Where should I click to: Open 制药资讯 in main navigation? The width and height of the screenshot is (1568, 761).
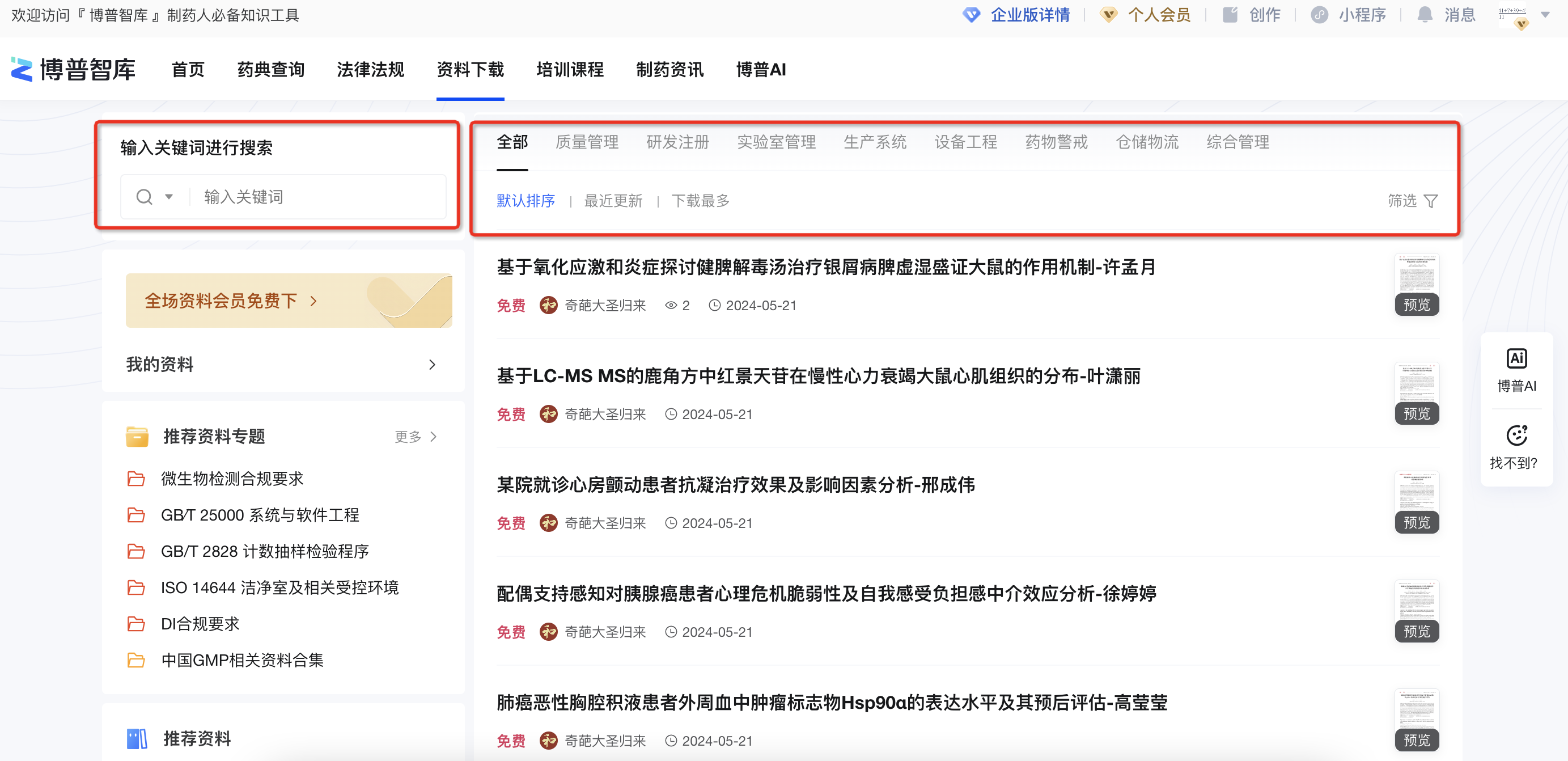[670, 69]
